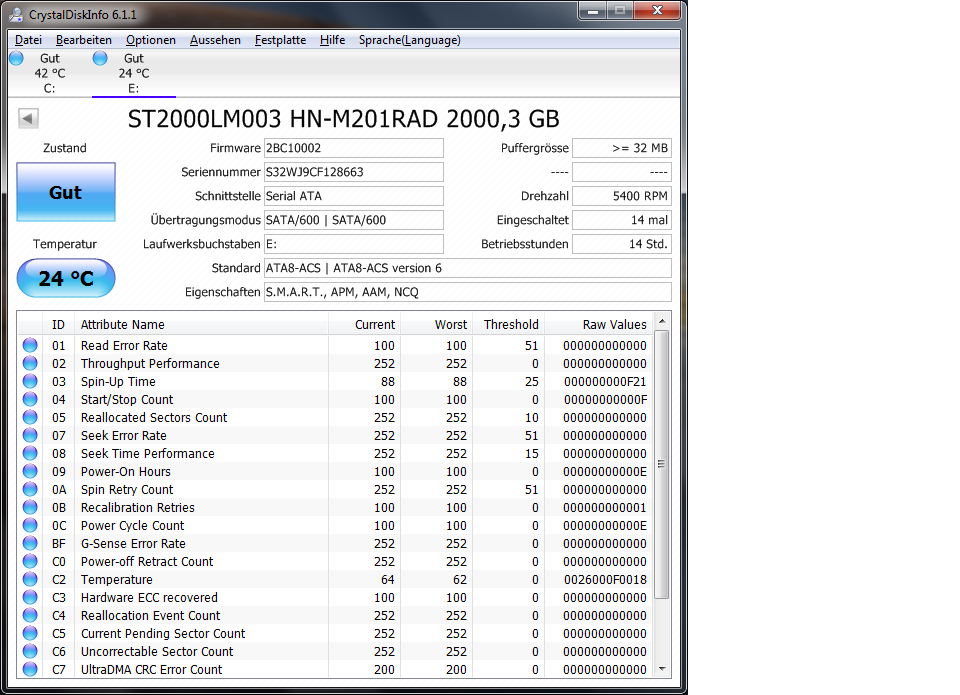Click the SMART list vertical scrollbar thumb
The image size is (960, 695).
coord(662,464)
